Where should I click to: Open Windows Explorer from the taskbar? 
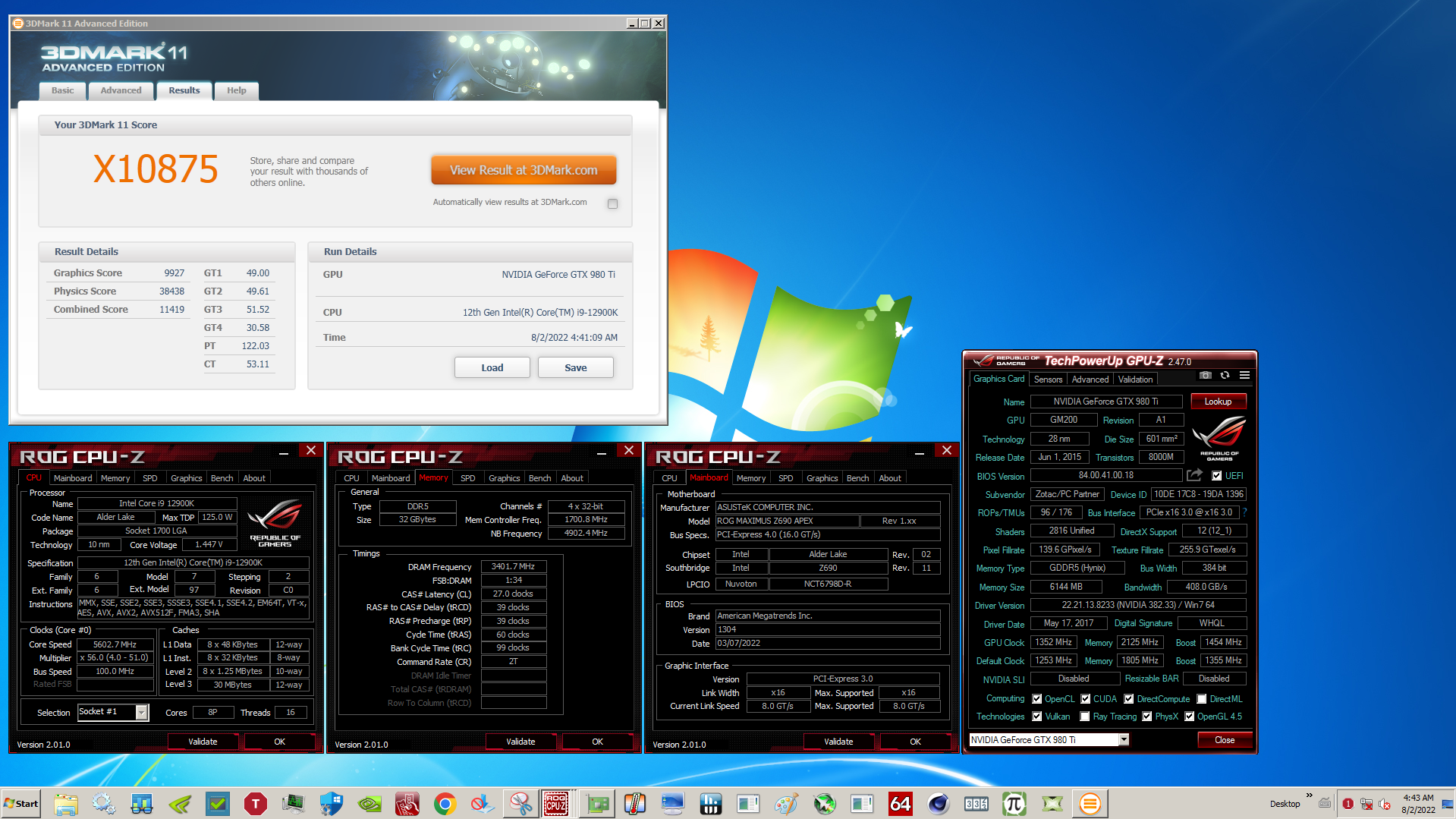coord(66,803)
